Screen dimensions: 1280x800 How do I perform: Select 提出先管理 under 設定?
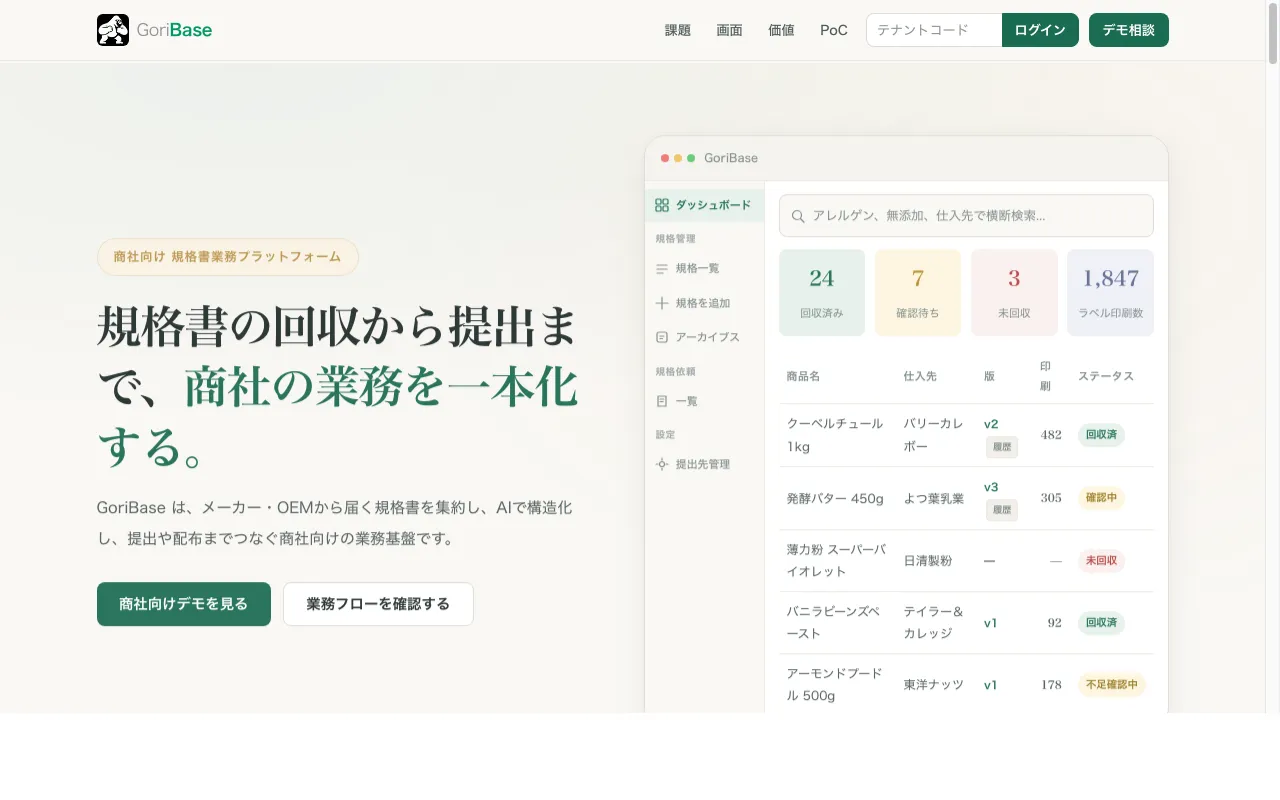tap(661, 464)
